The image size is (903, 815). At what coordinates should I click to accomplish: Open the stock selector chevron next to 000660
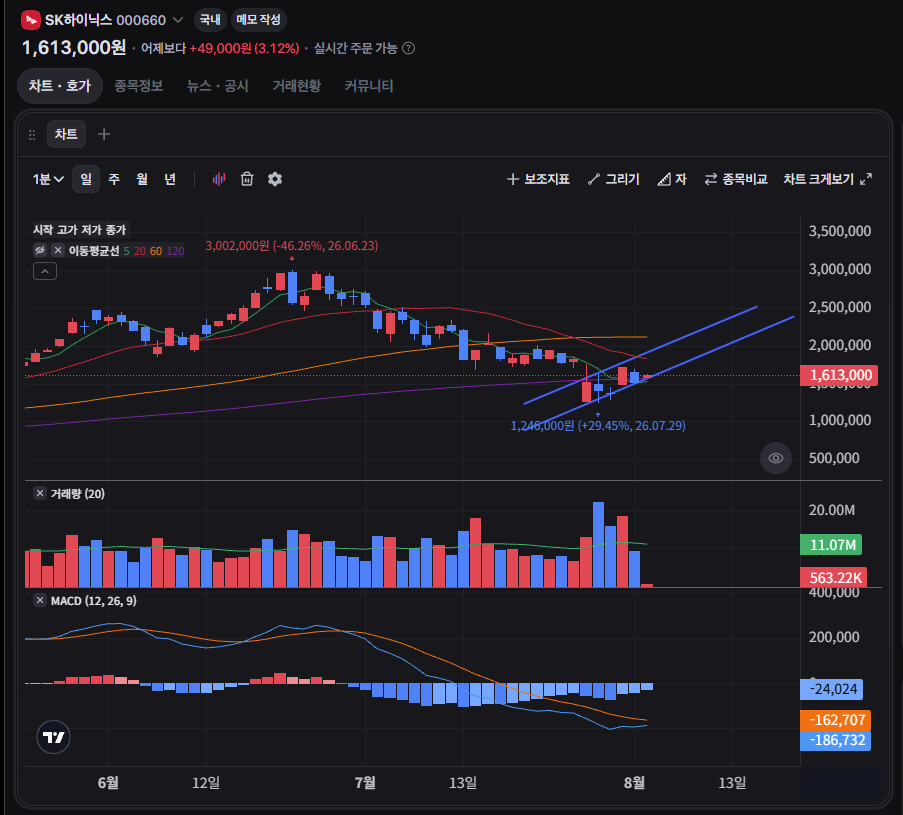pyautogui.click(x=179, y=20)
